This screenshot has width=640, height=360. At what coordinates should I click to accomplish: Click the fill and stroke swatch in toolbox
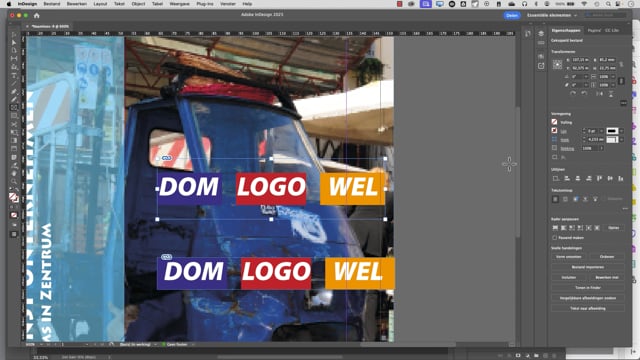tap(13, 198)
